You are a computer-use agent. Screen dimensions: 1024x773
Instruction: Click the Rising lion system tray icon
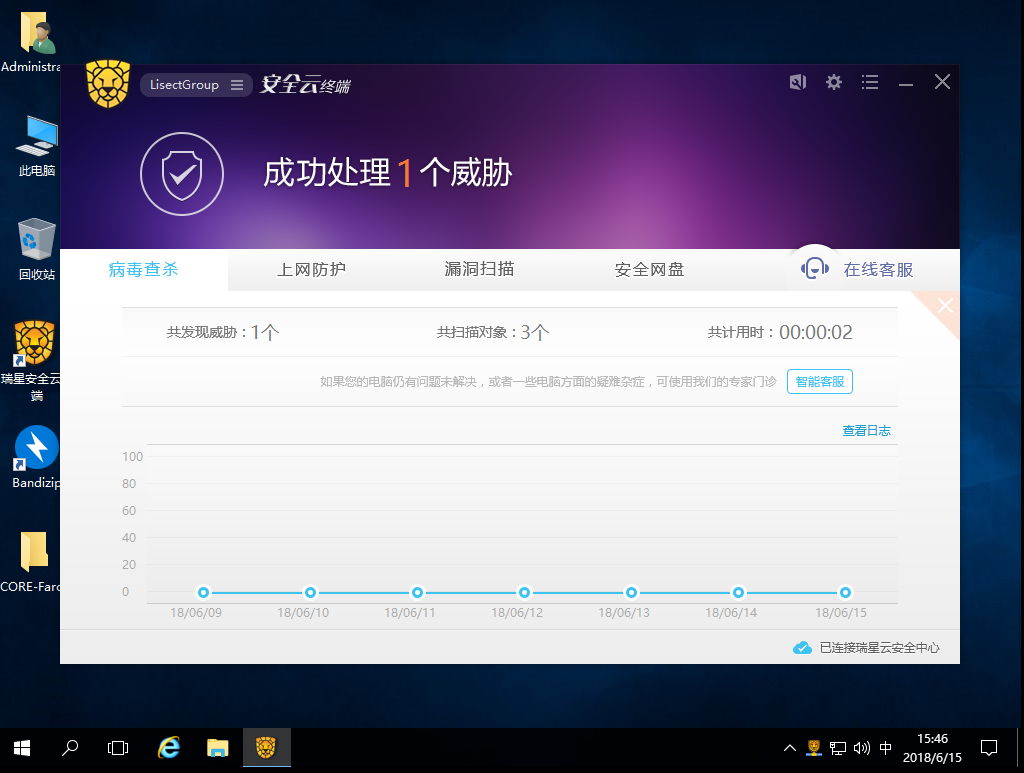tap(814, 748)
